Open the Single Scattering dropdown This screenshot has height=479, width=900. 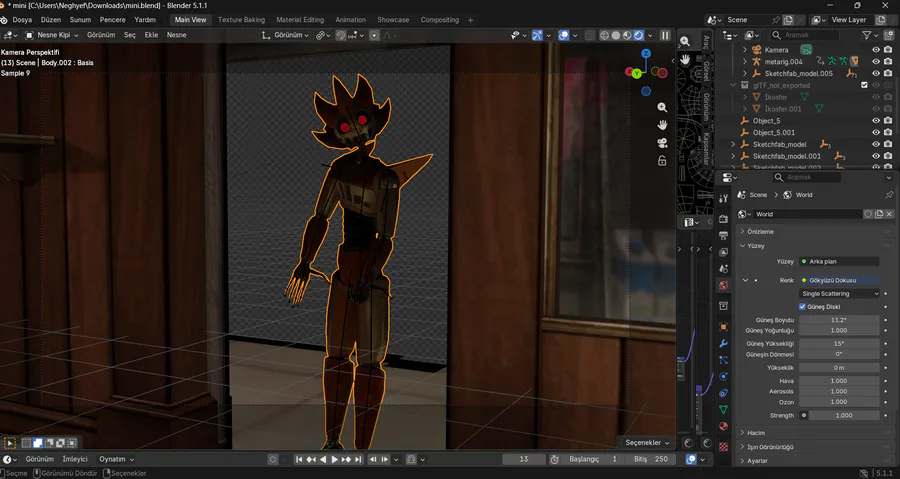[x=839, y=293]
